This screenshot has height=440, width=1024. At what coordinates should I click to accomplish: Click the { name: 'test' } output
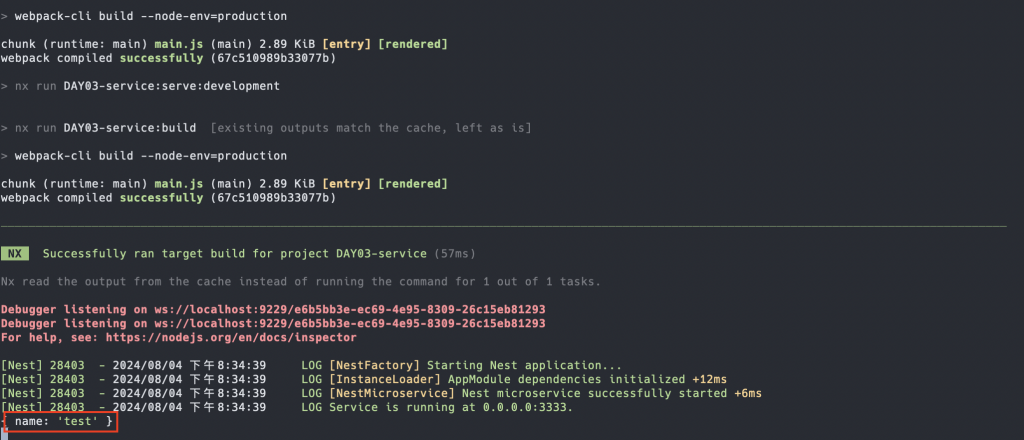point(63,423)
